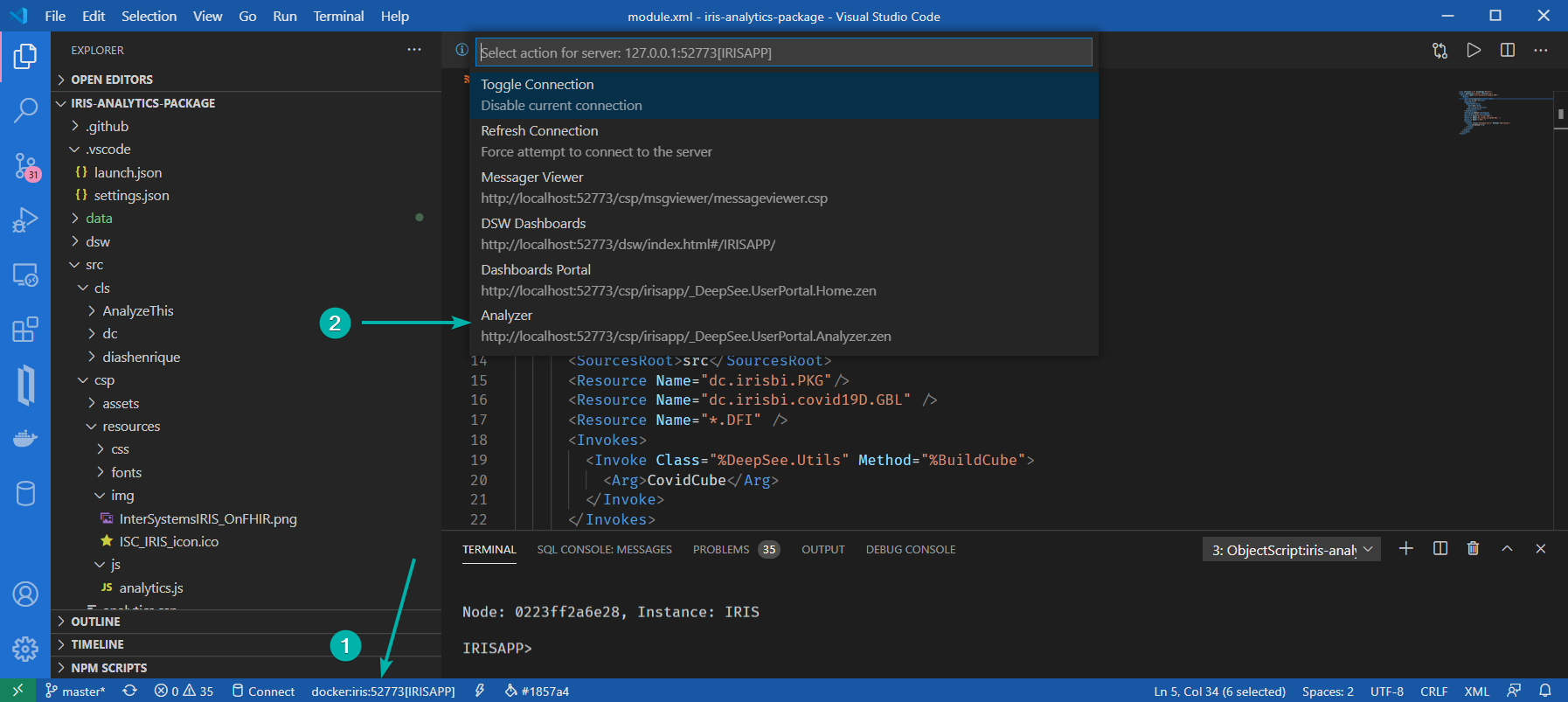Split the editor right
1568x702 pixels.
[1508, 51]
